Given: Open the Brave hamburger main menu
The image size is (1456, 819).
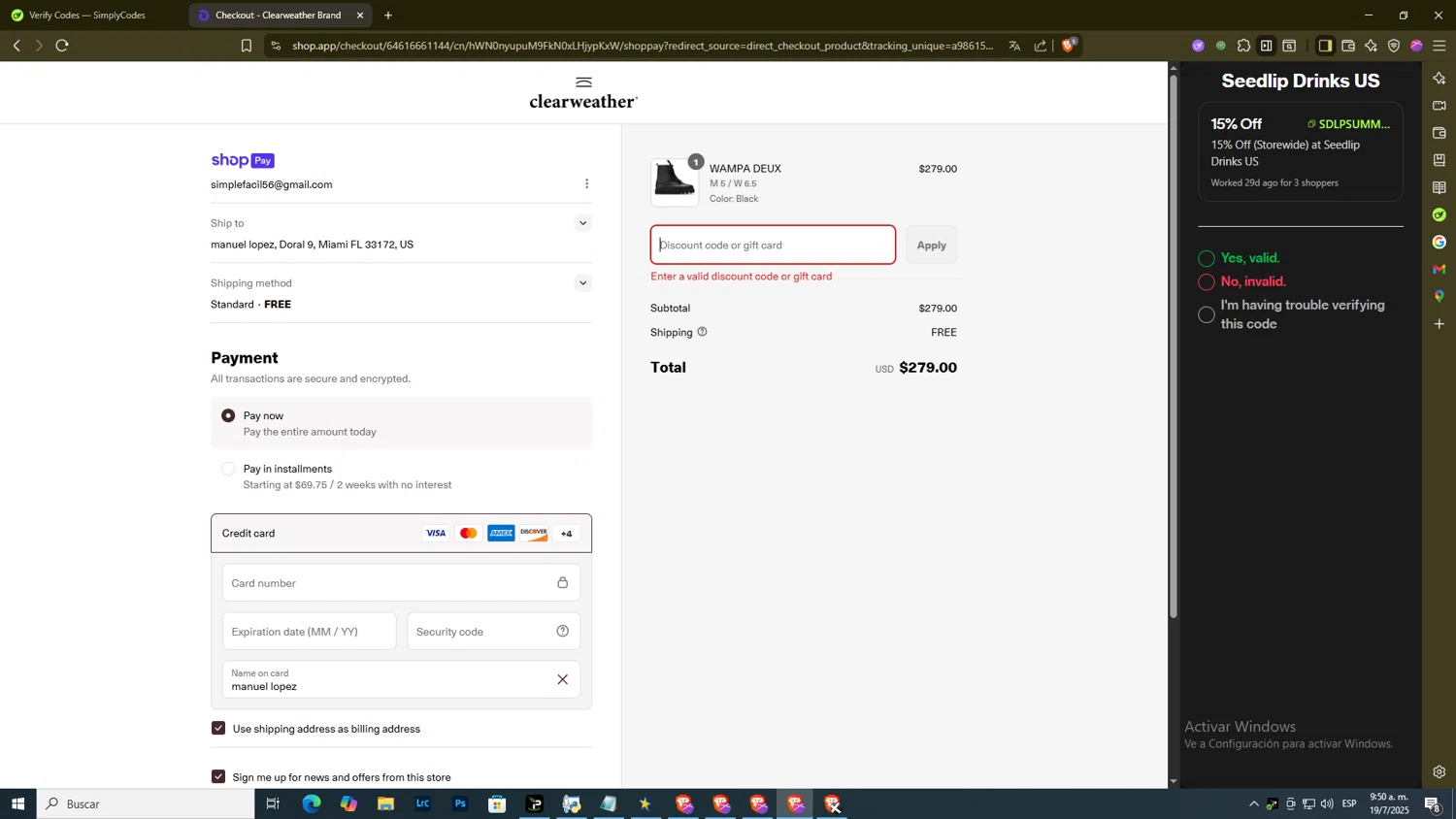Looking at the screenshot, I should pyautogui.click(x=1439, y=46).
